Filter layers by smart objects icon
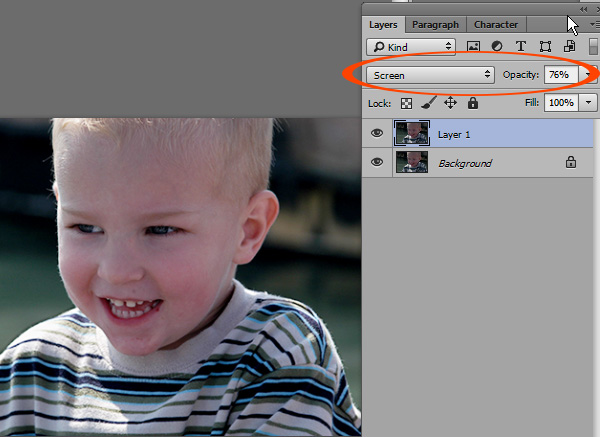Screen dimensions: 600x437 [569, 47]
